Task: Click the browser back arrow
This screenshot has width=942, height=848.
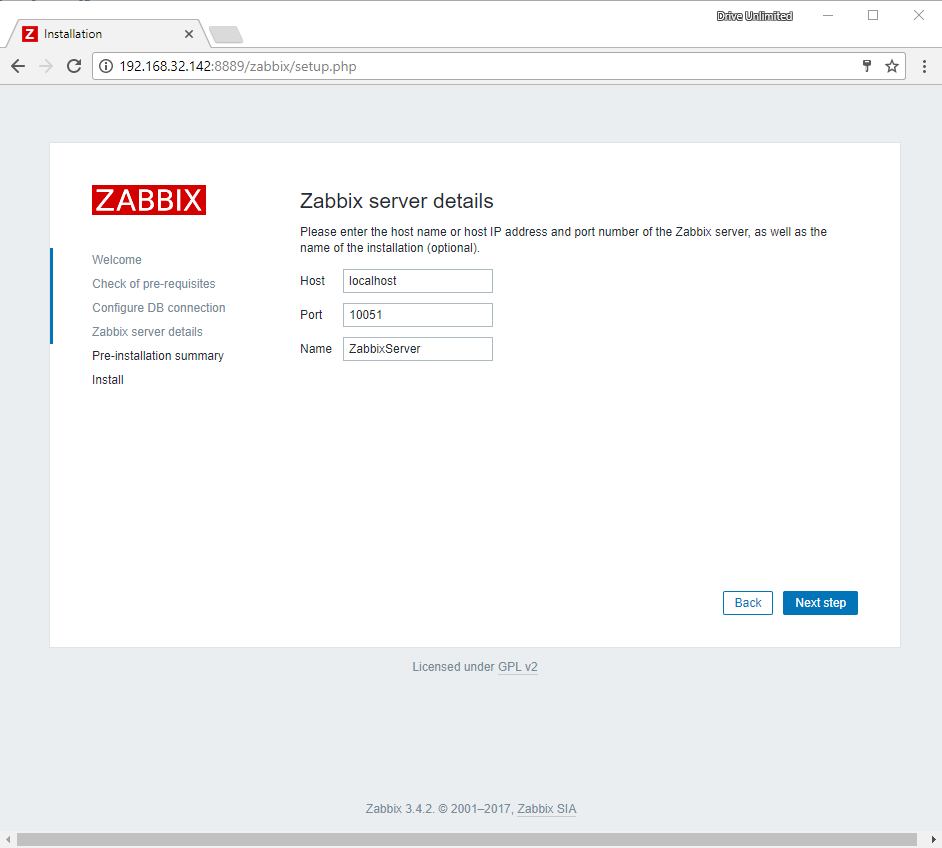Action: point(18,66)
